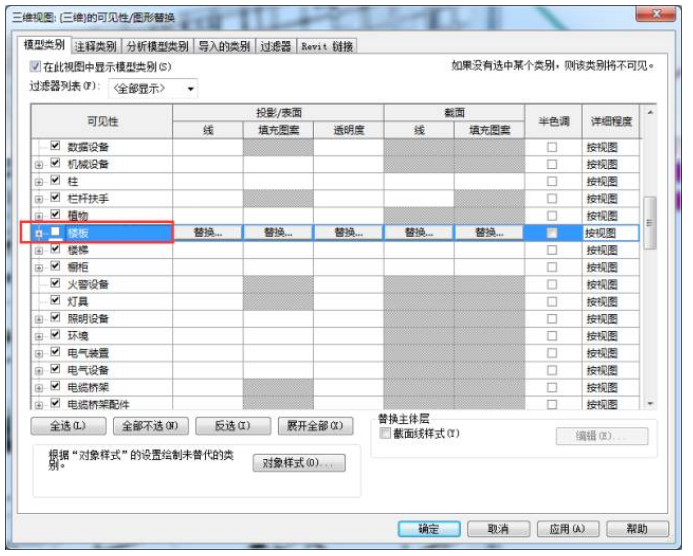Click 替换 under 透明度 for 楼板
The image size is (693, 556).
pos(348,232)
